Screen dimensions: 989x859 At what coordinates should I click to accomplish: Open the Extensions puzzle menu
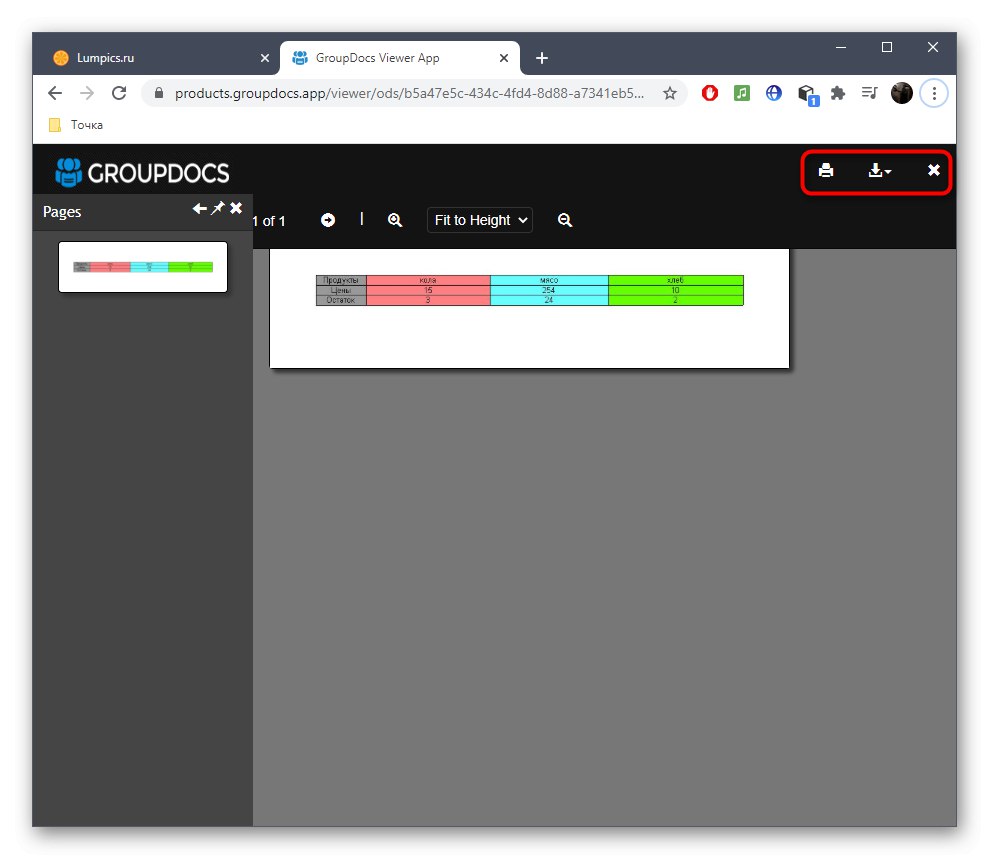coord(838,93)
